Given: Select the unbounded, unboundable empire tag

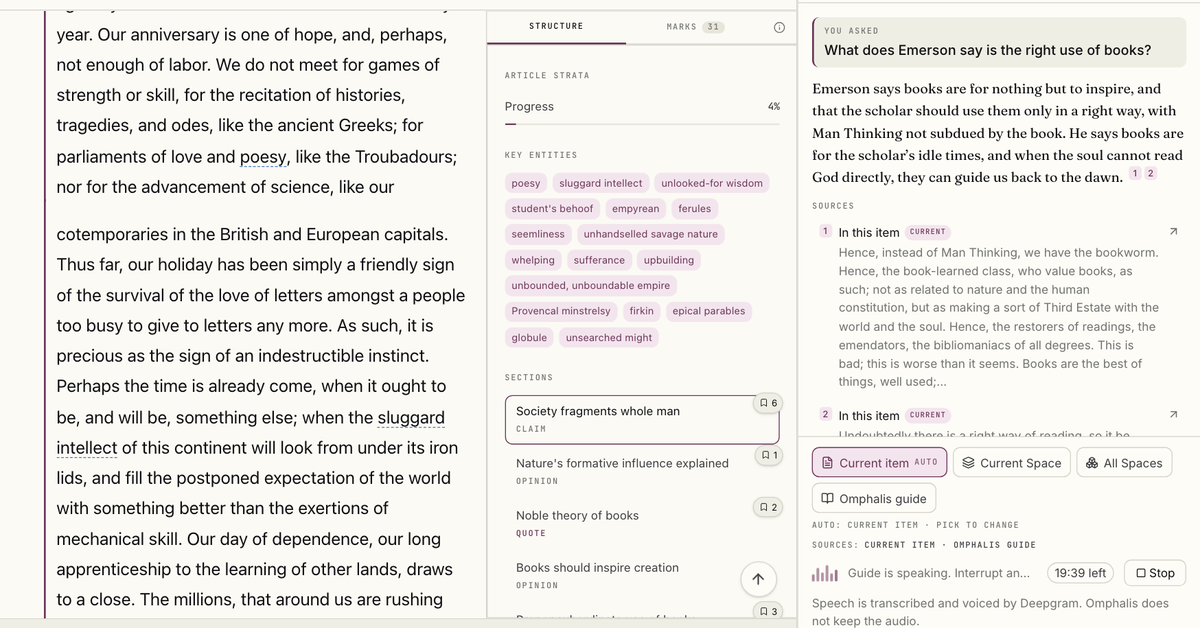Looking at the screenshot, I should 591,286.
